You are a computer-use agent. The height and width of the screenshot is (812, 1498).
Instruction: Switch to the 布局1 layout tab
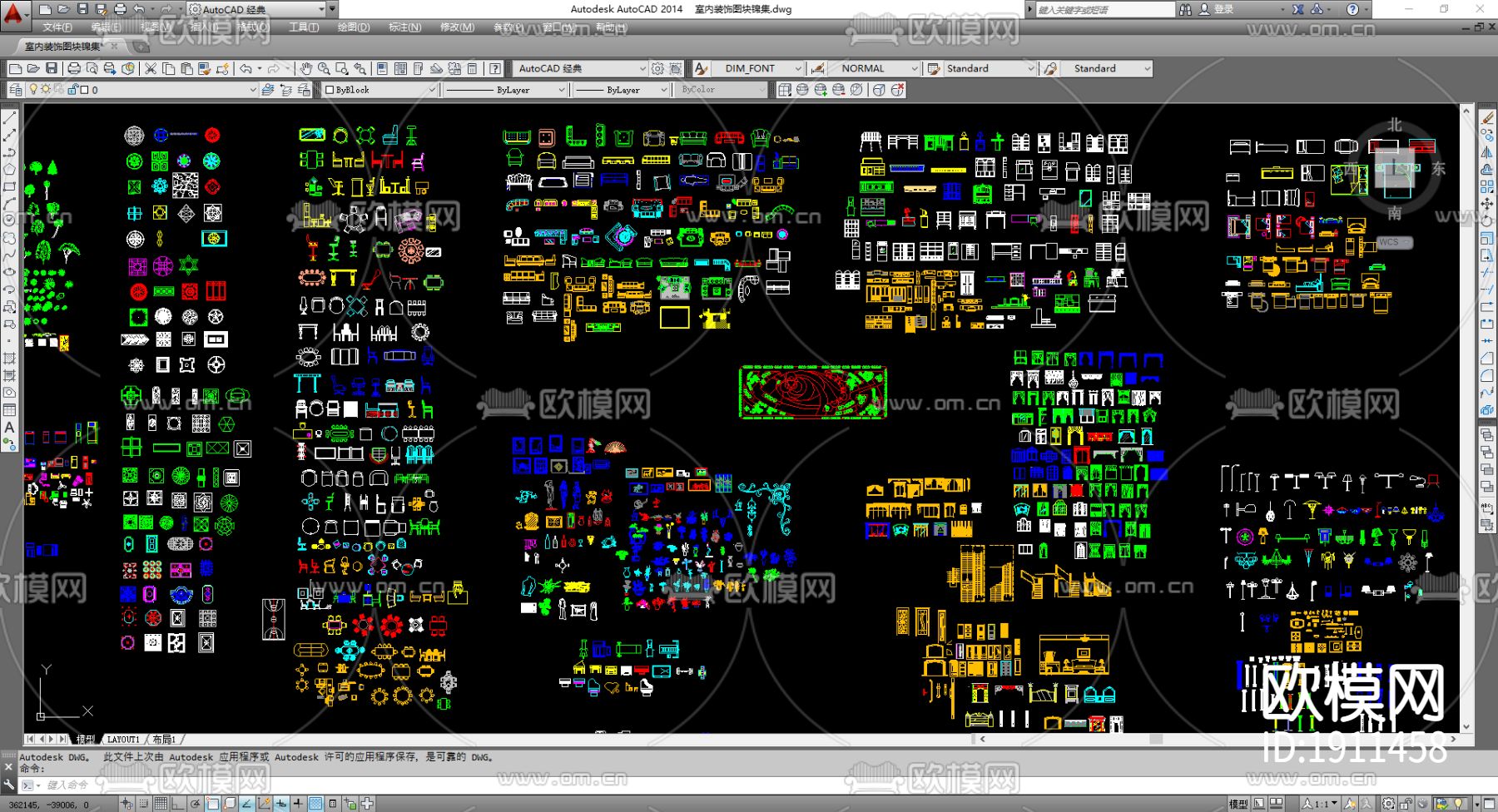(x=164, y=739)
